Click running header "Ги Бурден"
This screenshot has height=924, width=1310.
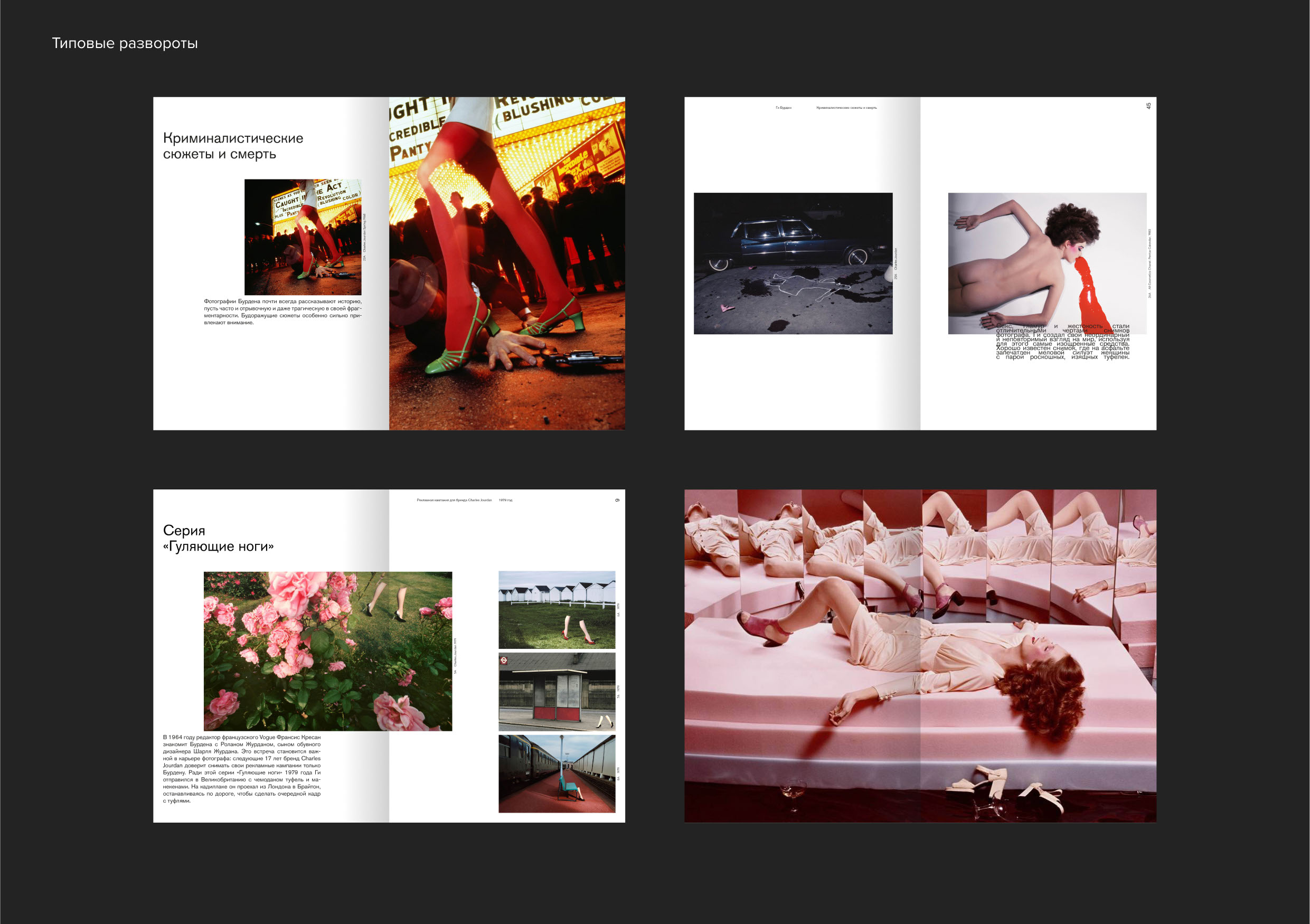pos(783,108)
